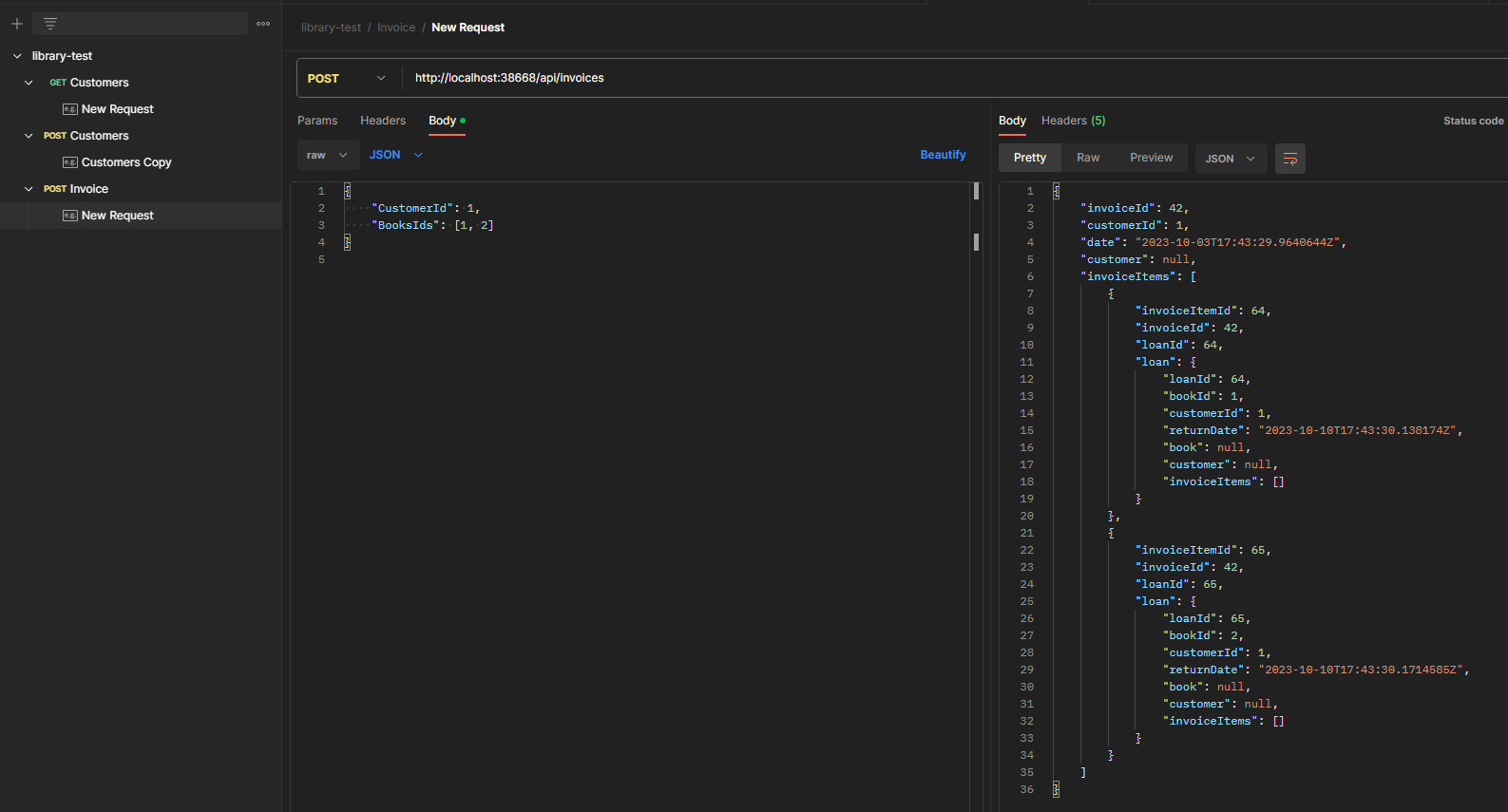Image resolution: width=1508 pixels, height=812 pixels.
Task: Click the "invoiceItemId": 64 response line
Action: [x=1203, y=311]
